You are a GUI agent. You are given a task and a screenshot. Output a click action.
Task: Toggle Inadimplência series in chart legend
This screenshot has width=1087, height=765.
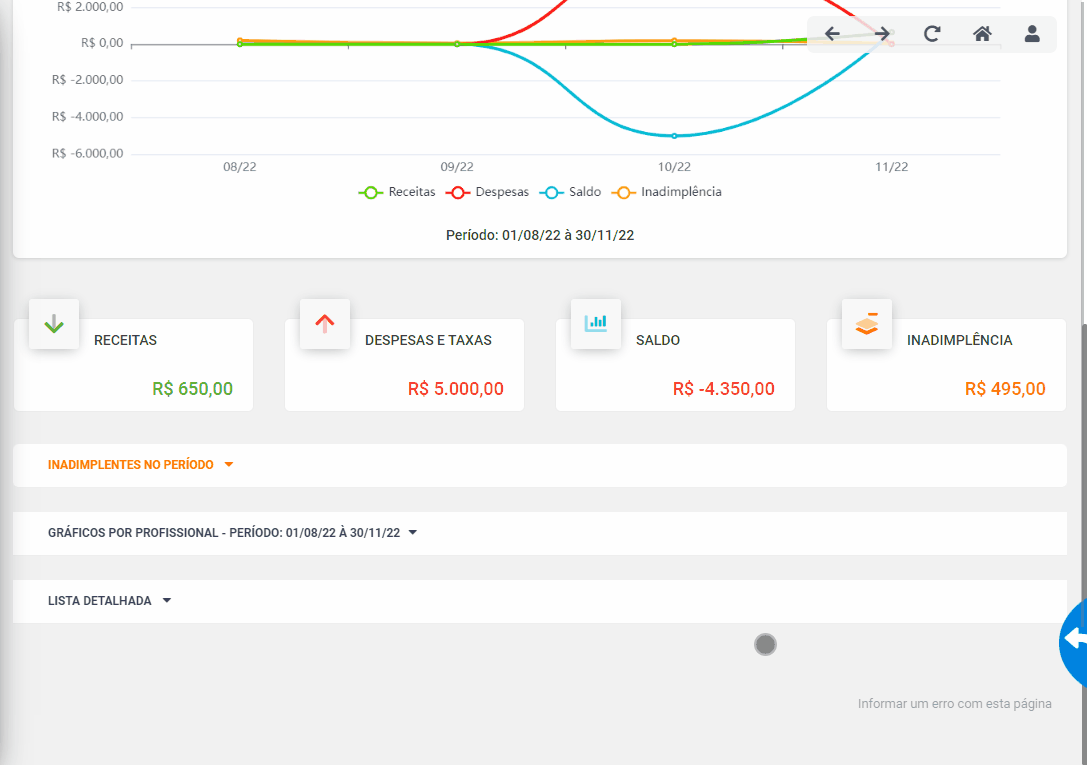(x=666, y=192)
